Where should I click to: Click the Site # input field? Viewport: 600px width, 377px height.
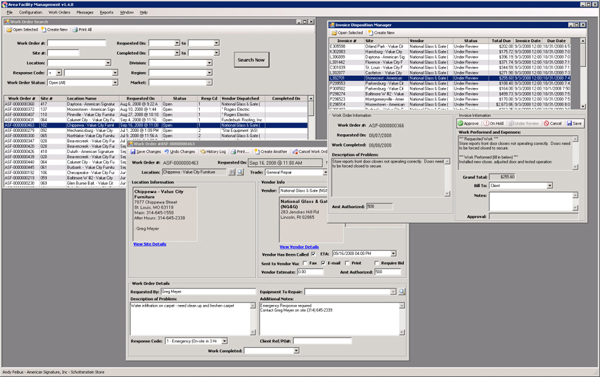(x=63, y=53)
